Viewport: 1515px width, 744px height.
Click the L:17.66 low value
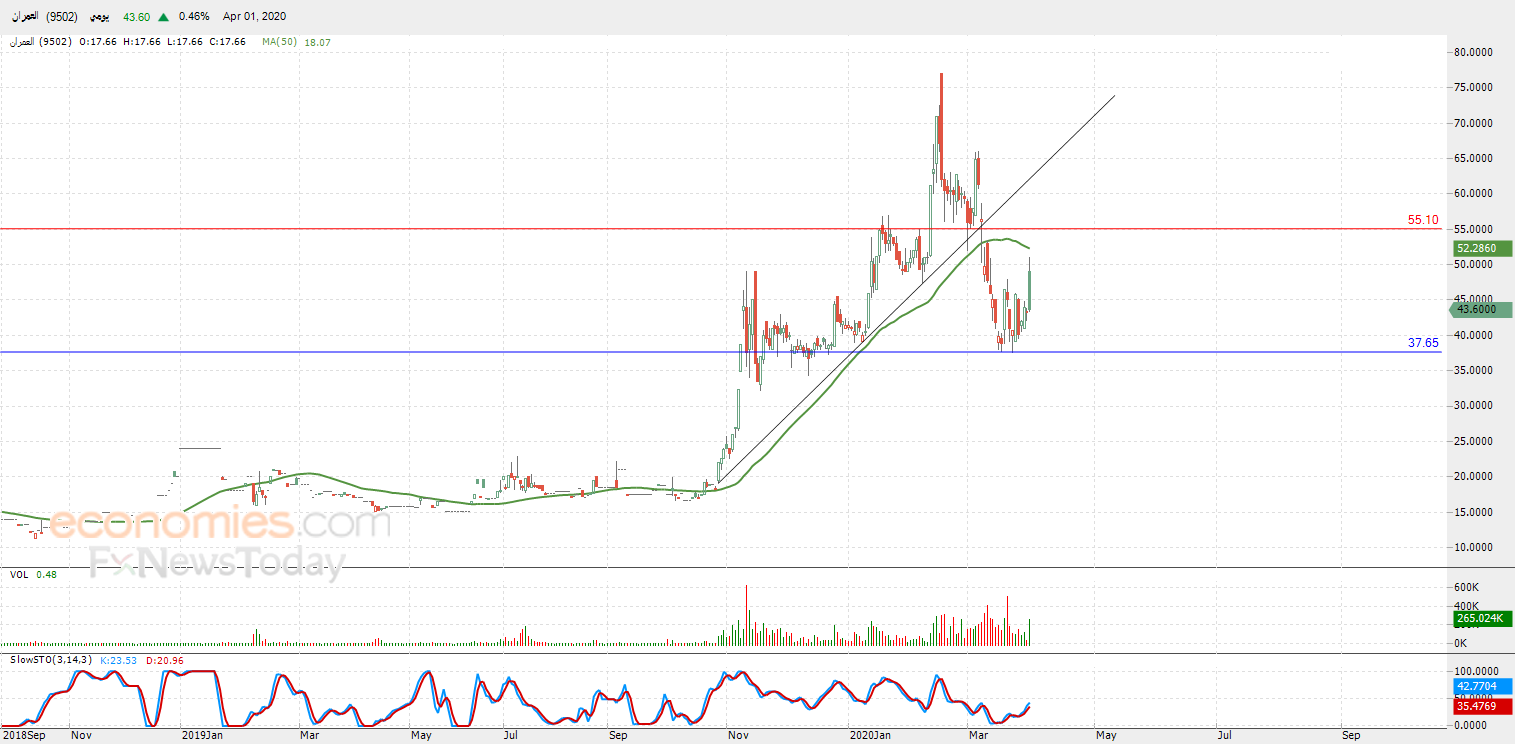point(186,42)
